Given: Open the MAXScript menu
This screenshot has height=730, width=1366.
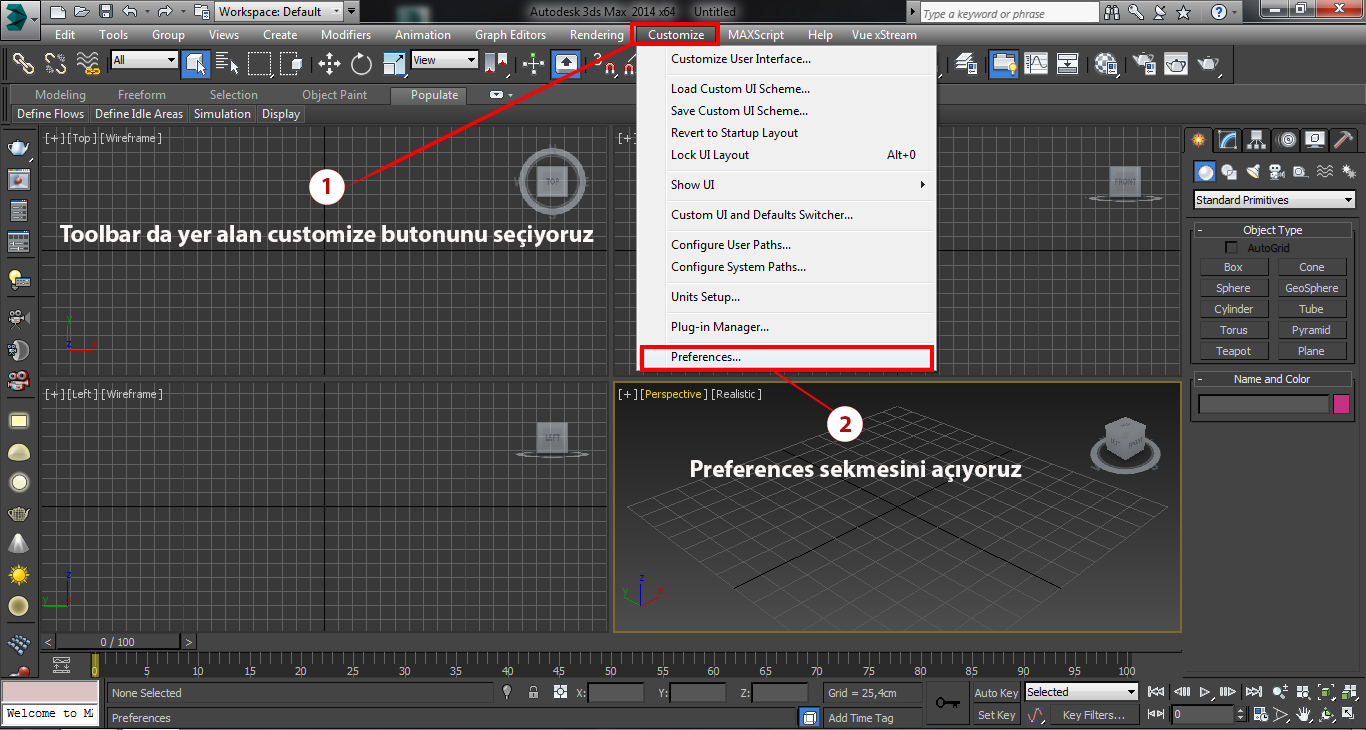Looking at the screenshot, I should (756, 35).
